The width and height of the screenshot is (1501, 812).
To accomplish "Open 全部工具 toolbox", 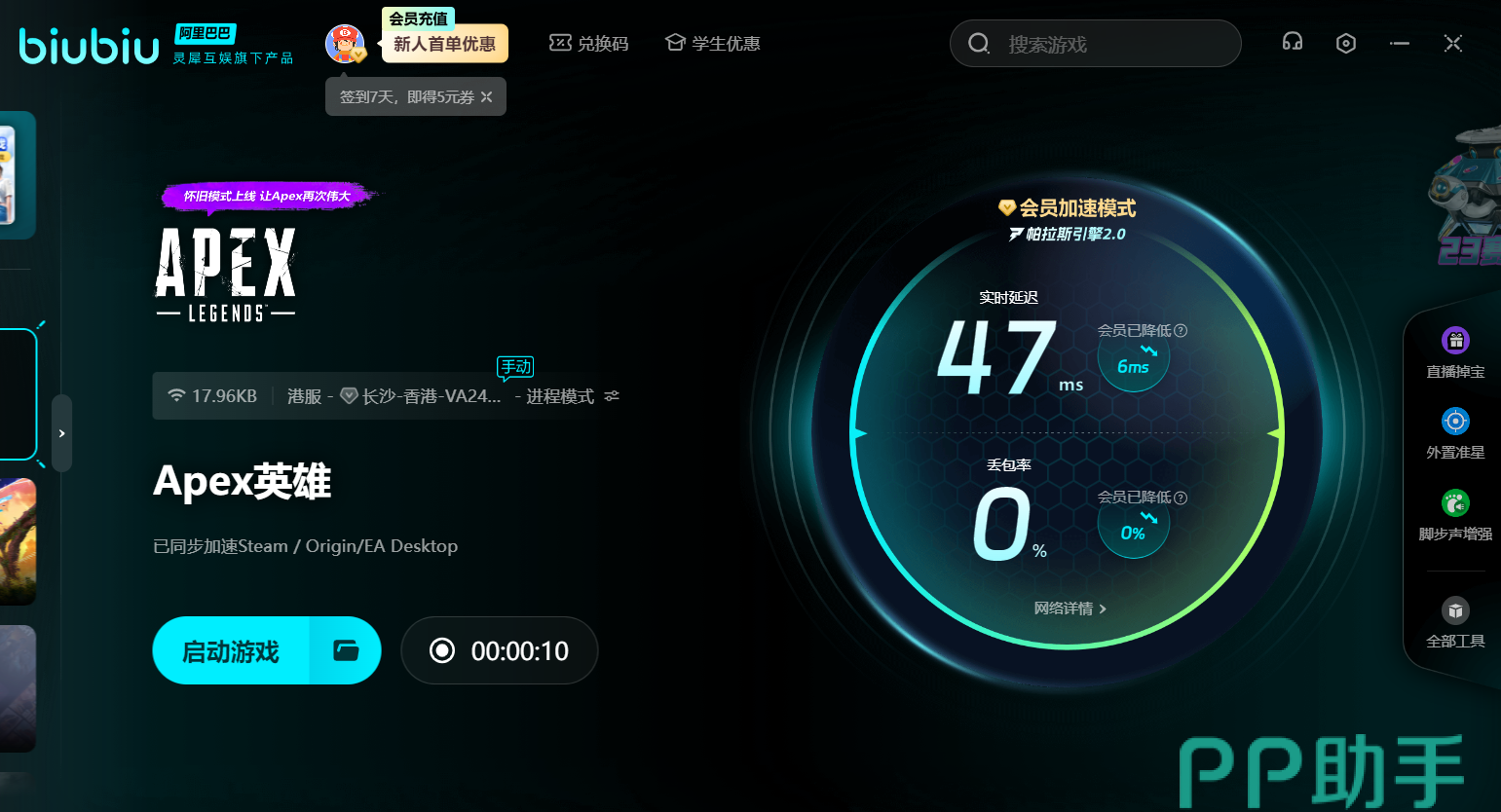I will click(1455, 621).
